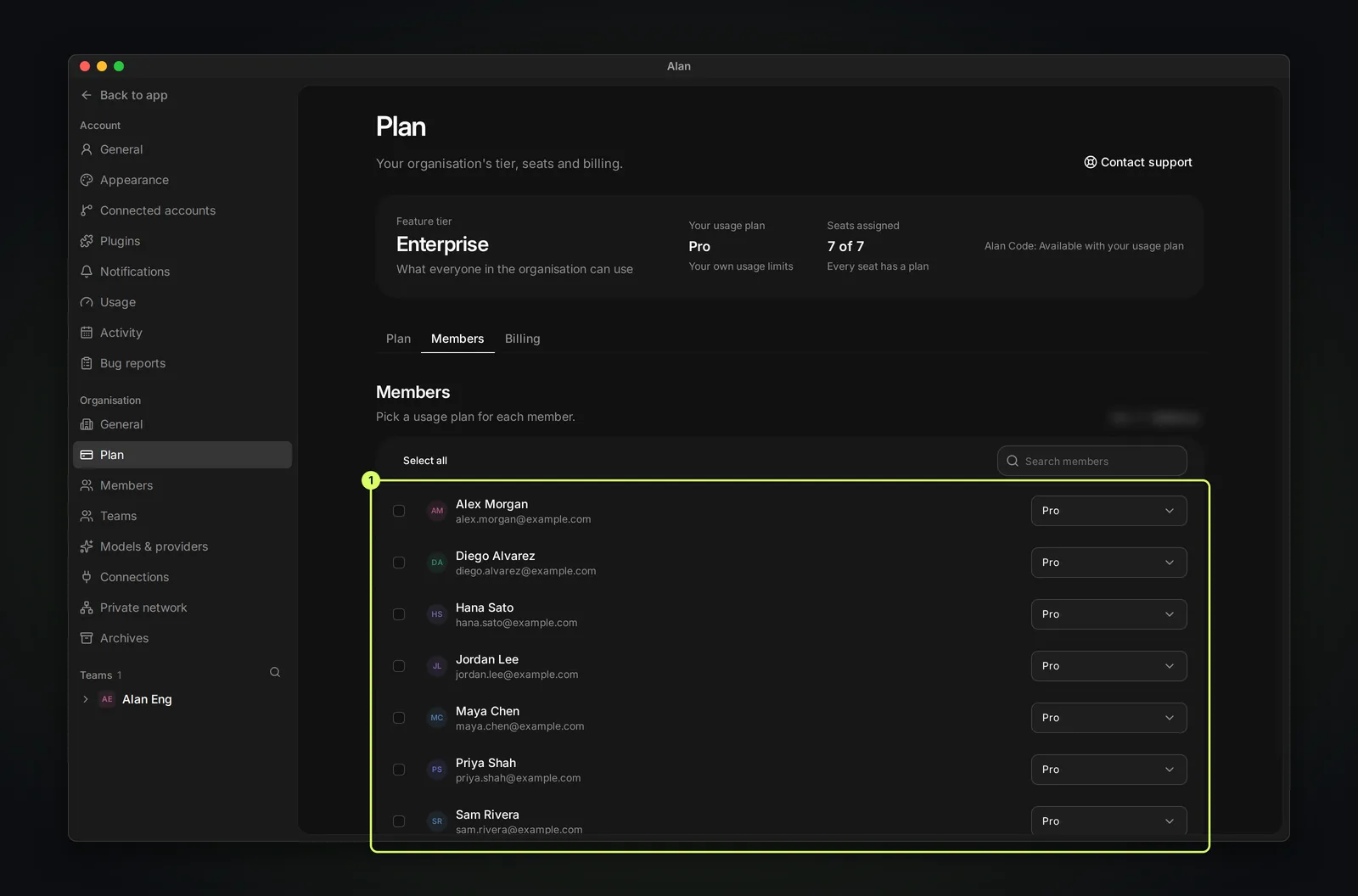Open Diego Alvarez's usage plan dropdown
Screen dimensions: 1358x896
click(x=1108, y=563)
